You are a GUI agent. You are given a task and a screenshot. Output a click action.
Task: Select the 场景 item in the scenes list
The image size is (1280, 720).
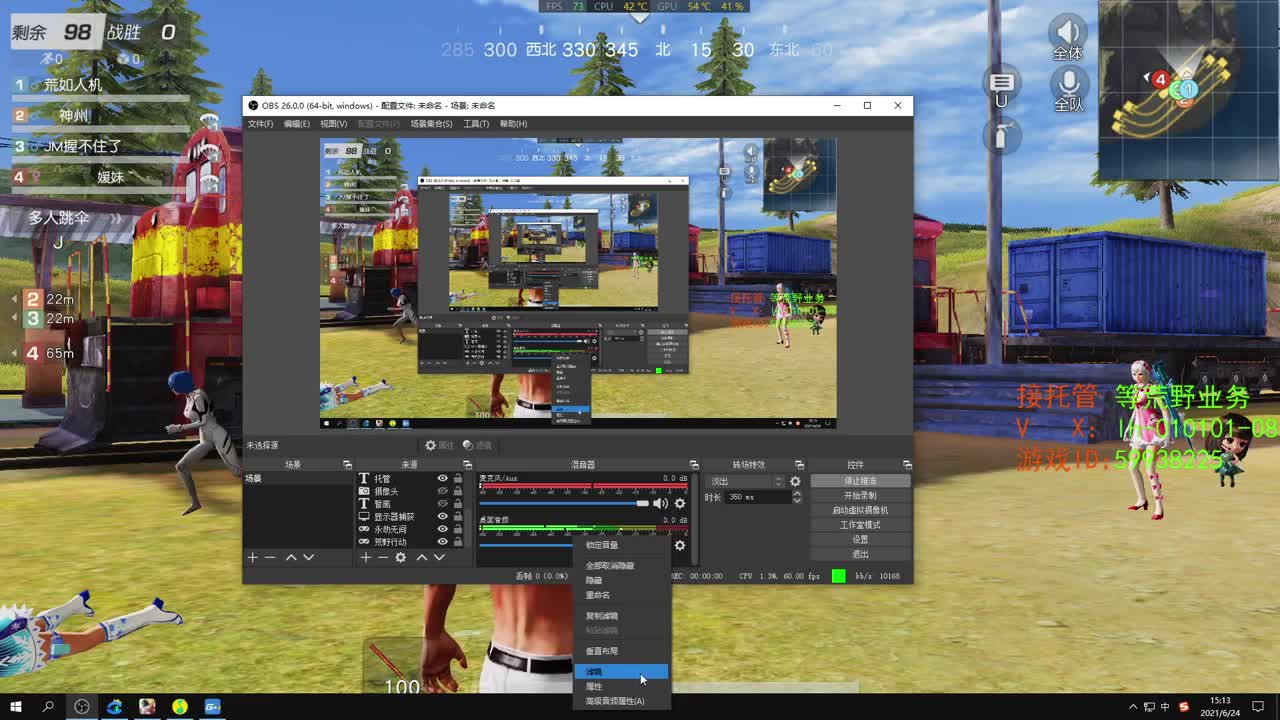[x=298, y=479]
